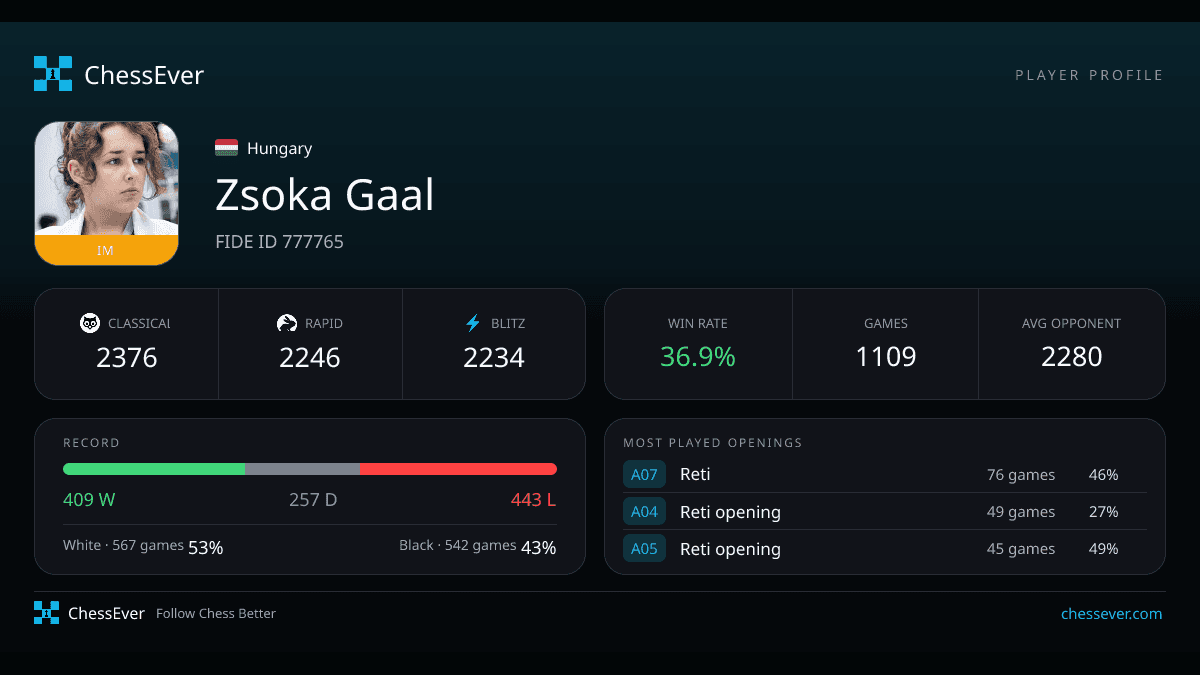Select the Blitz lightning bolt icon
1200x675 pixels.
pos(473,323)
